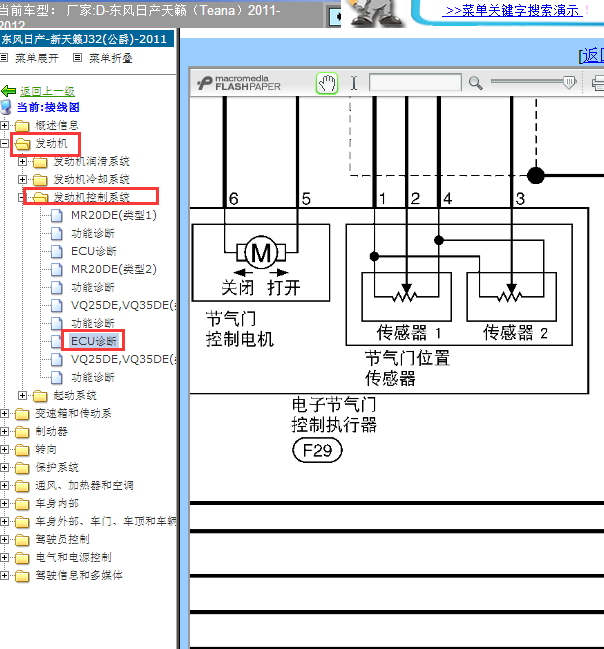
Task: Expand the 通风、加热器和空调 node
Action: click(x=5, y=485)
